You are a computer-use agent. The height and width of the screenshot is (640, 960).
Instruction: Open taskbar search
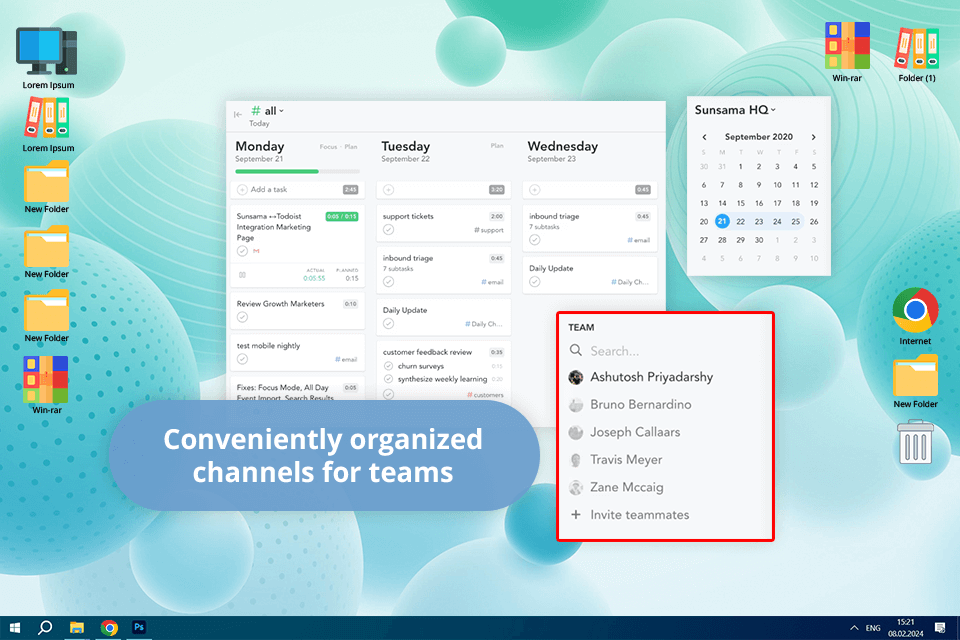point(45,628)
